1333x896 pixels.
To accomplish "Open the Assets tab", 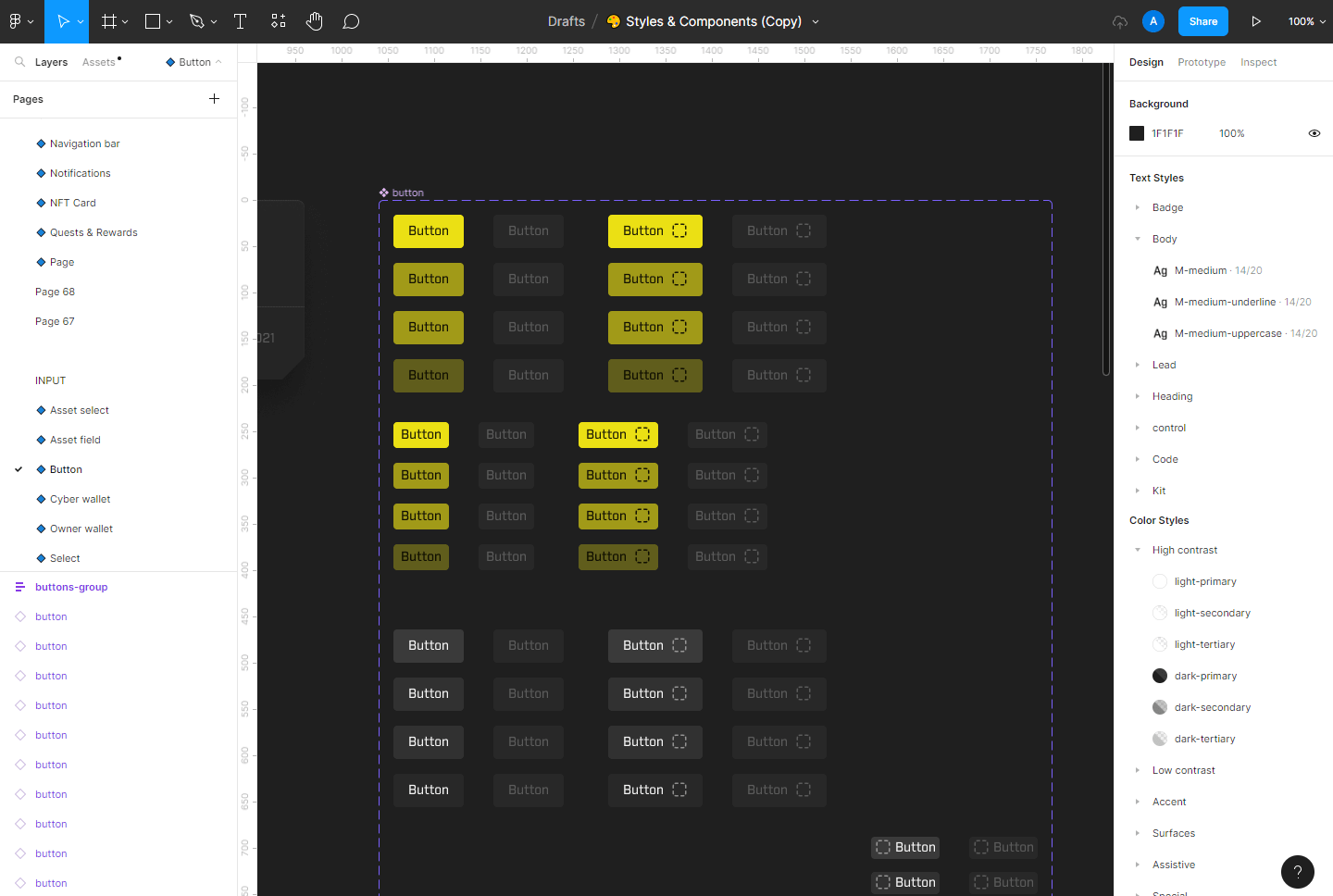I will click(99, 62).
